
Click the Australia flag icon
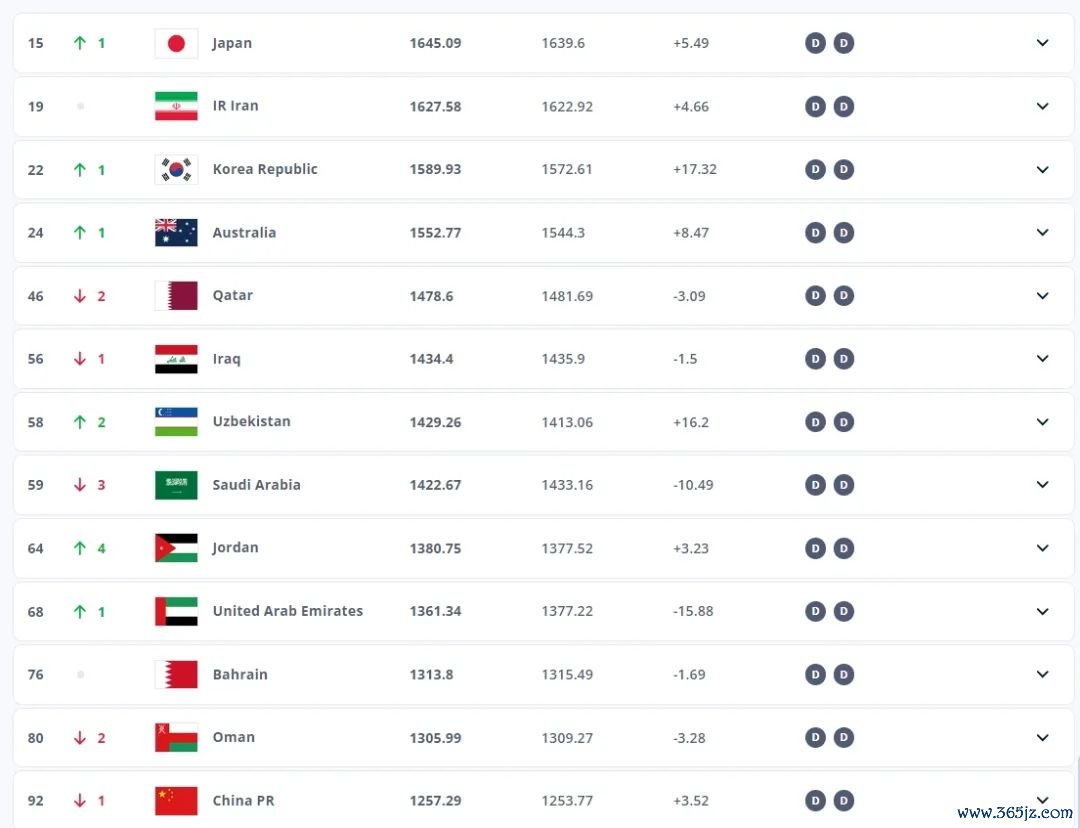coord(176,233)
